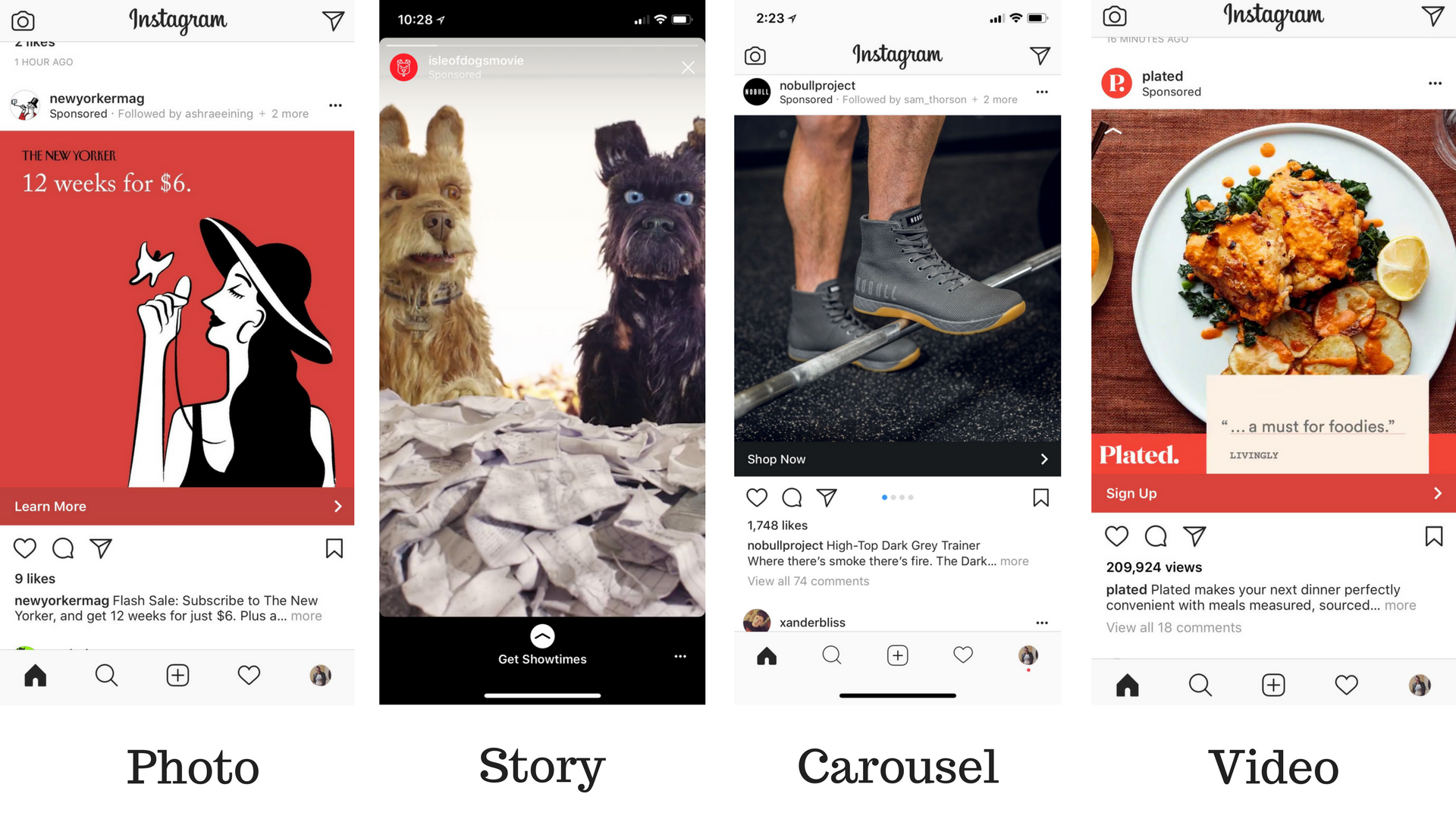Tap the home tab in nobullproject feed

(x=765, y=656)
